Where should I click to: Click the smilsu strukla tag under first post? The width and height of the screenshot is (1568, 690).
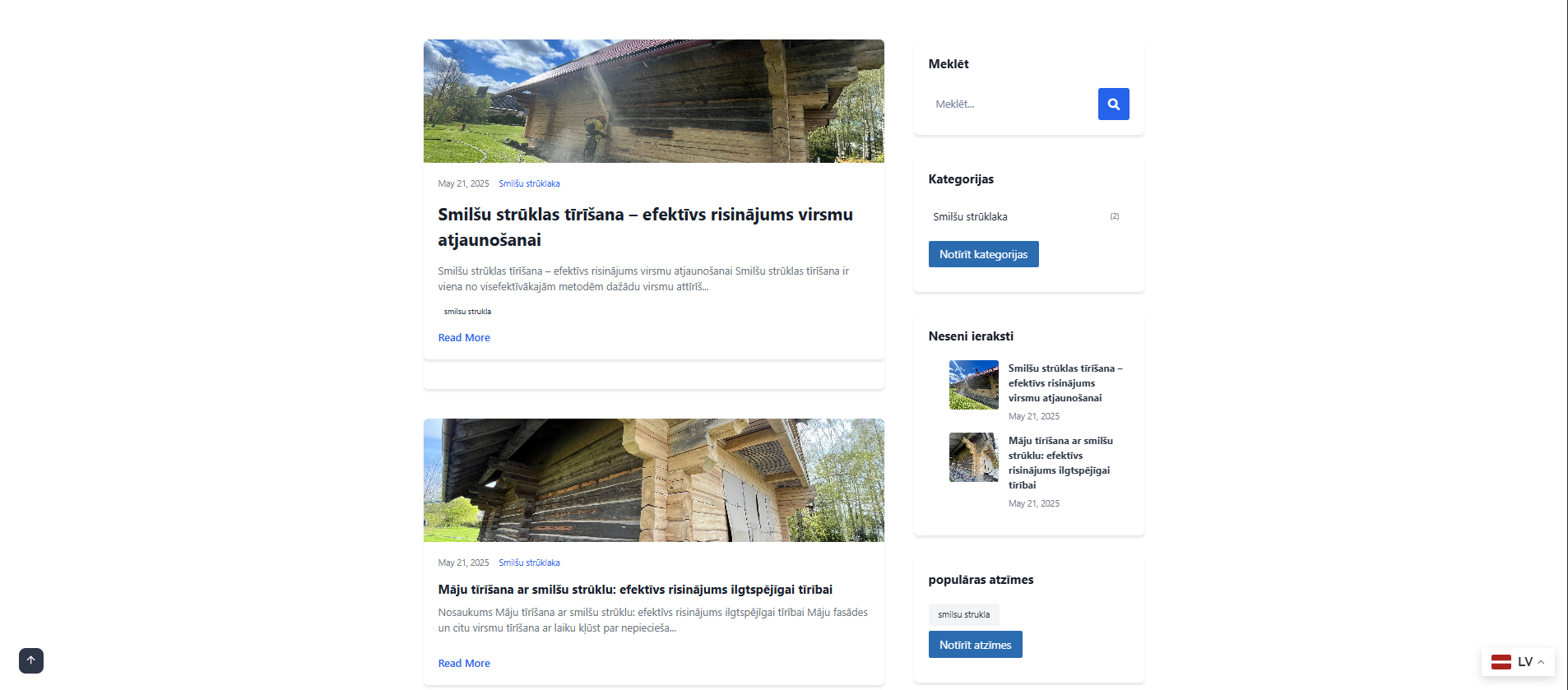pos(467,312)
